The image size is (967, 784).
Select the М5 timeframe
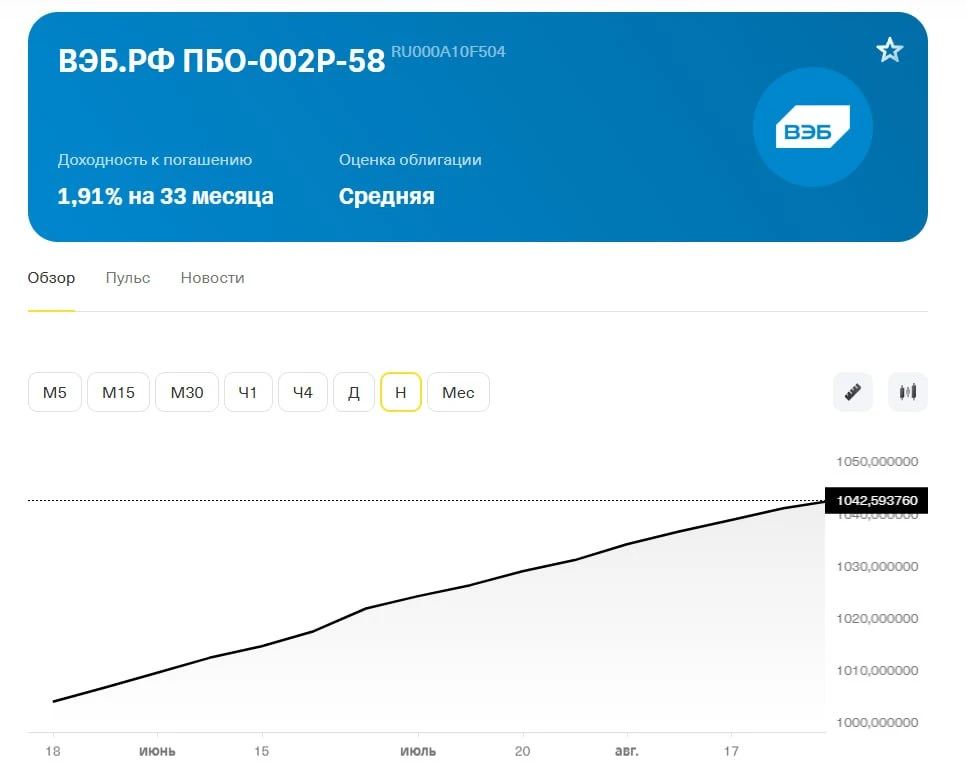[x=55, y=392]
